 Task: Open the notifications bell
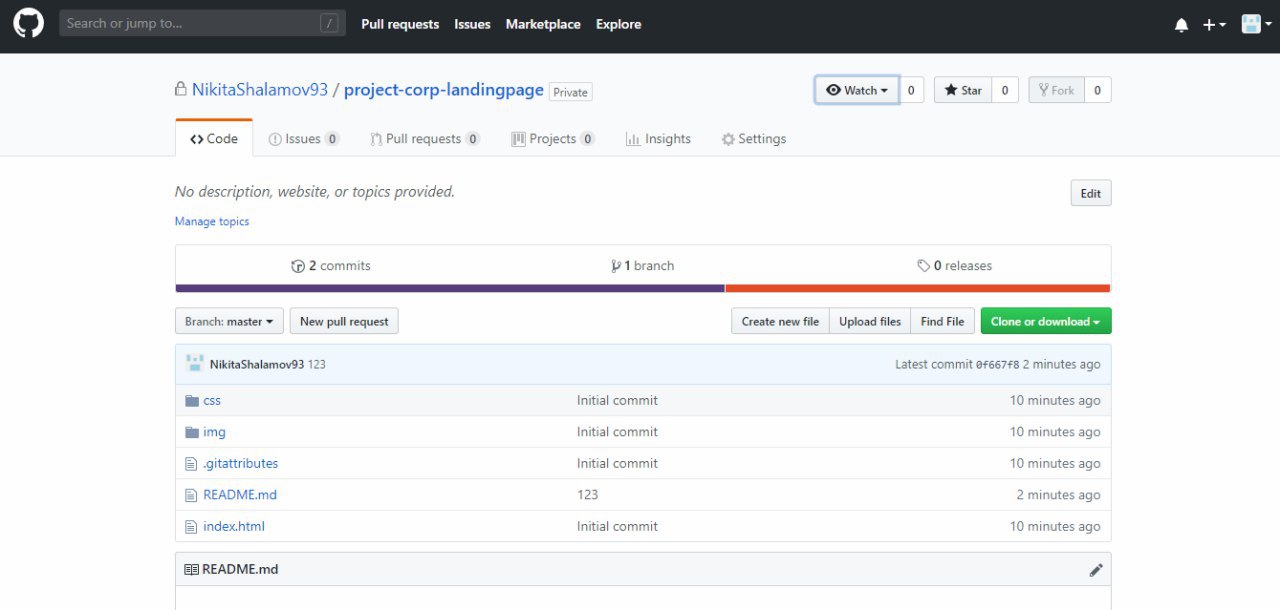(x=1181, y=25)
